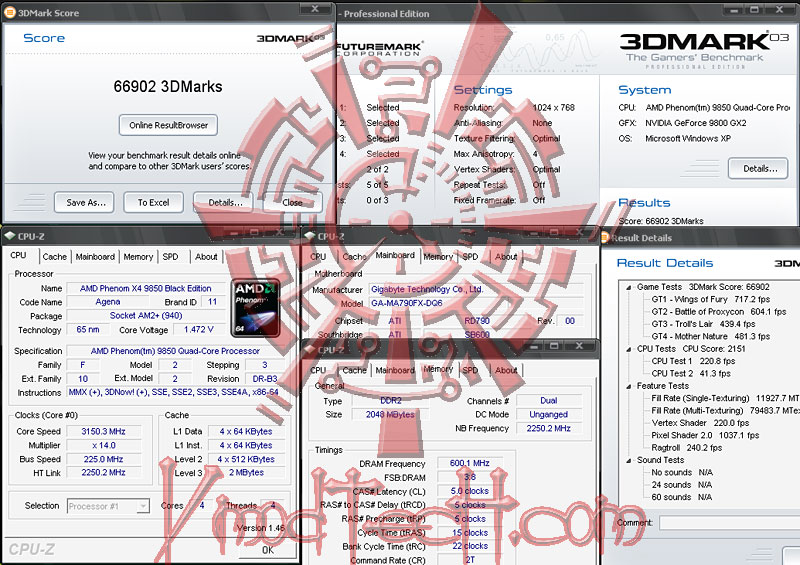Open Processor #1 selection dropdown

tap(108, 506)
